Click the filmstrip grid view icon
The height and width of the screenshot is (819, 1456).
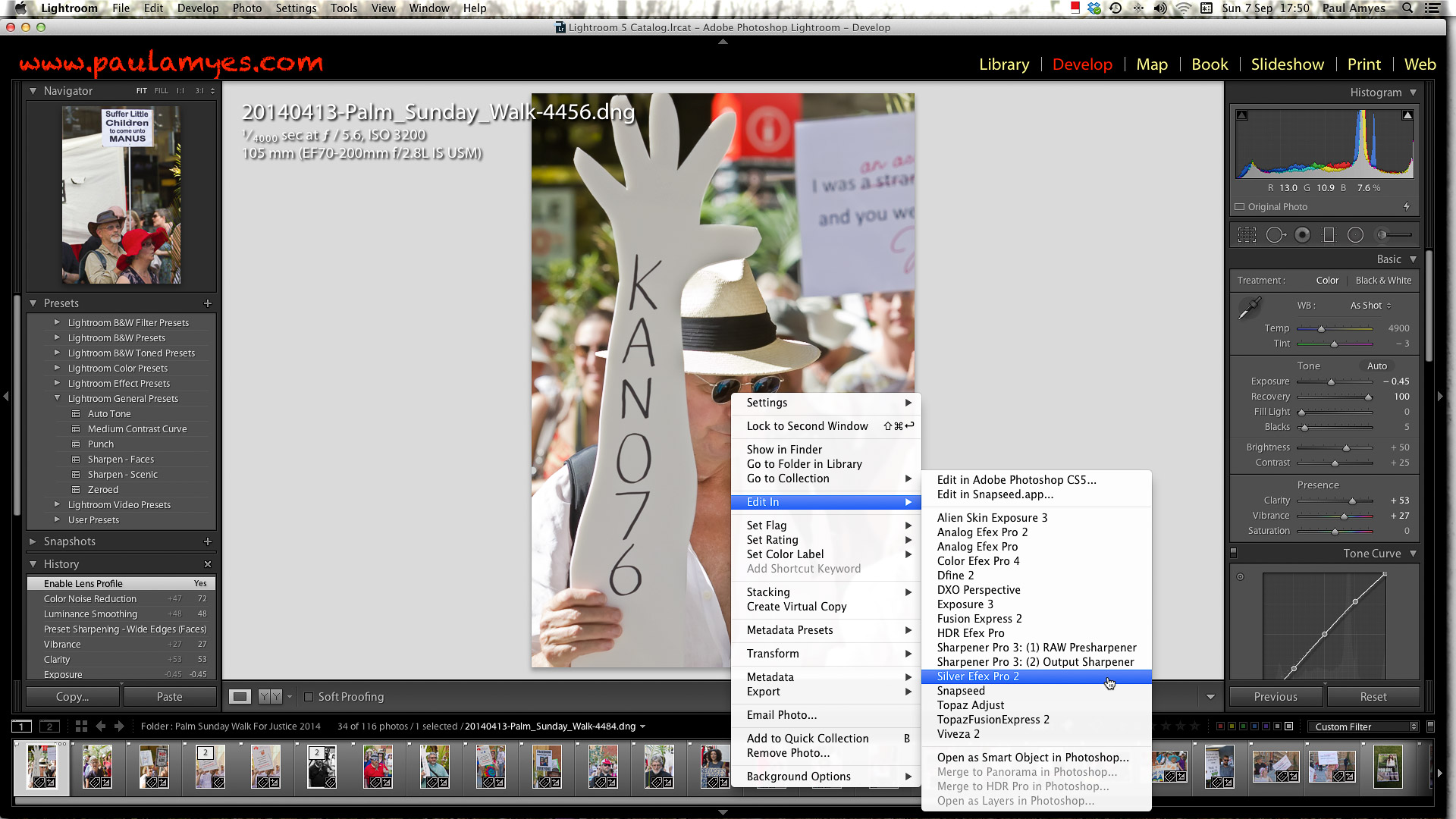click(x=81, y=726)
